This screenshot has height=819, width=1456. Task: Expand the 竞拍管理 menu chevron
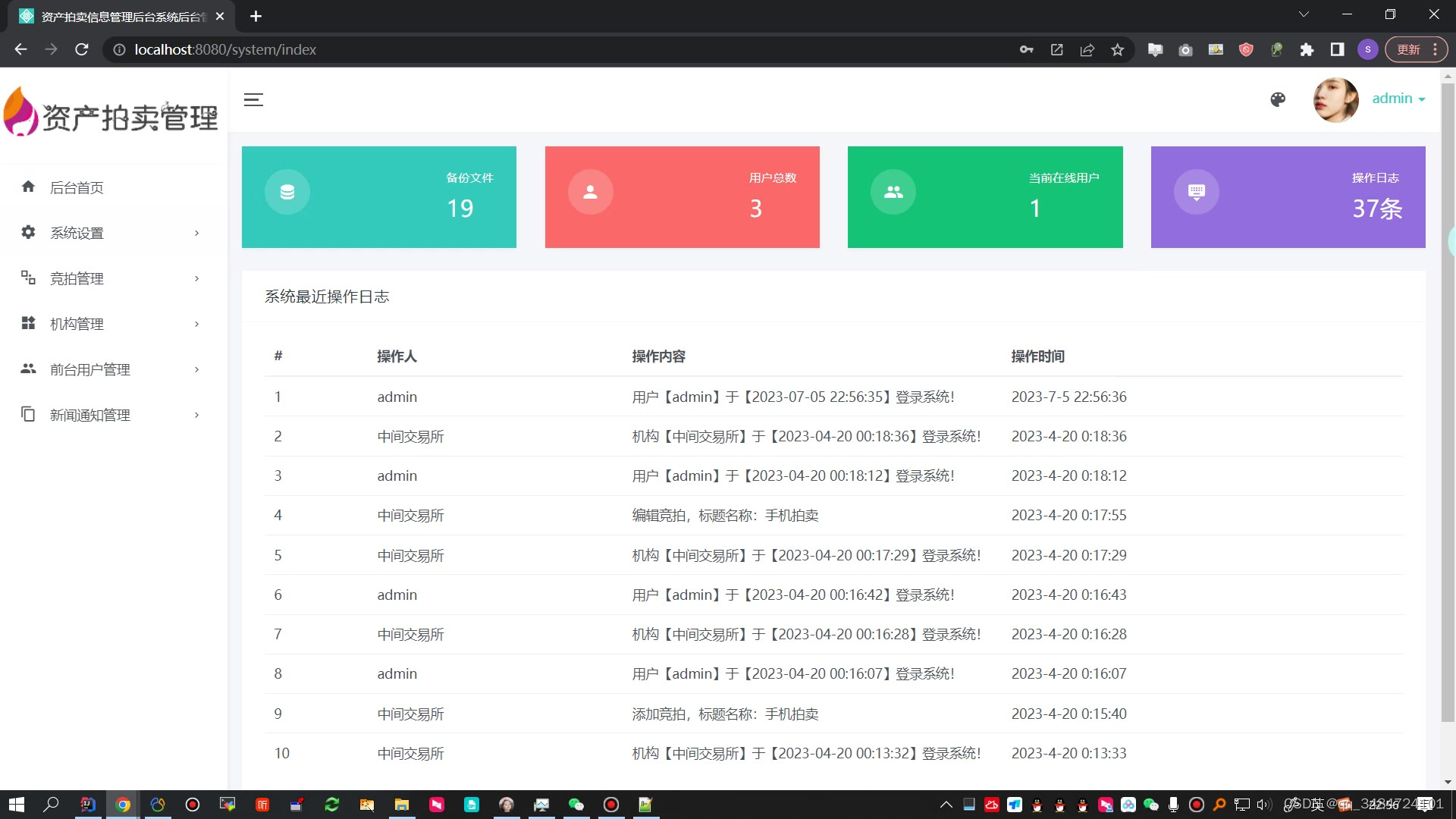[x=196, y=278]
